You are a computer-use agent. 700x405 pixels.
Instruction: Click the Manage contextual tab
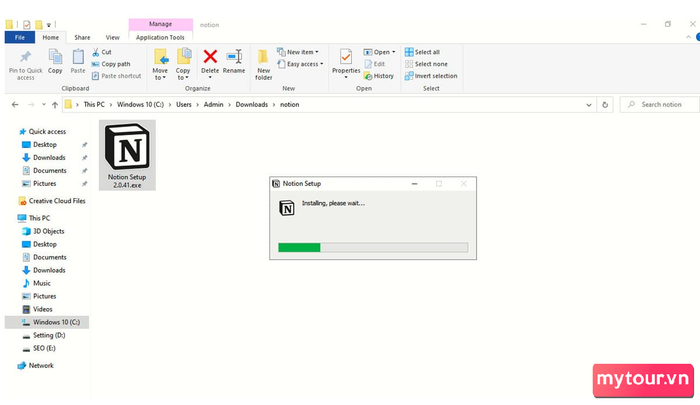[161, 24]
